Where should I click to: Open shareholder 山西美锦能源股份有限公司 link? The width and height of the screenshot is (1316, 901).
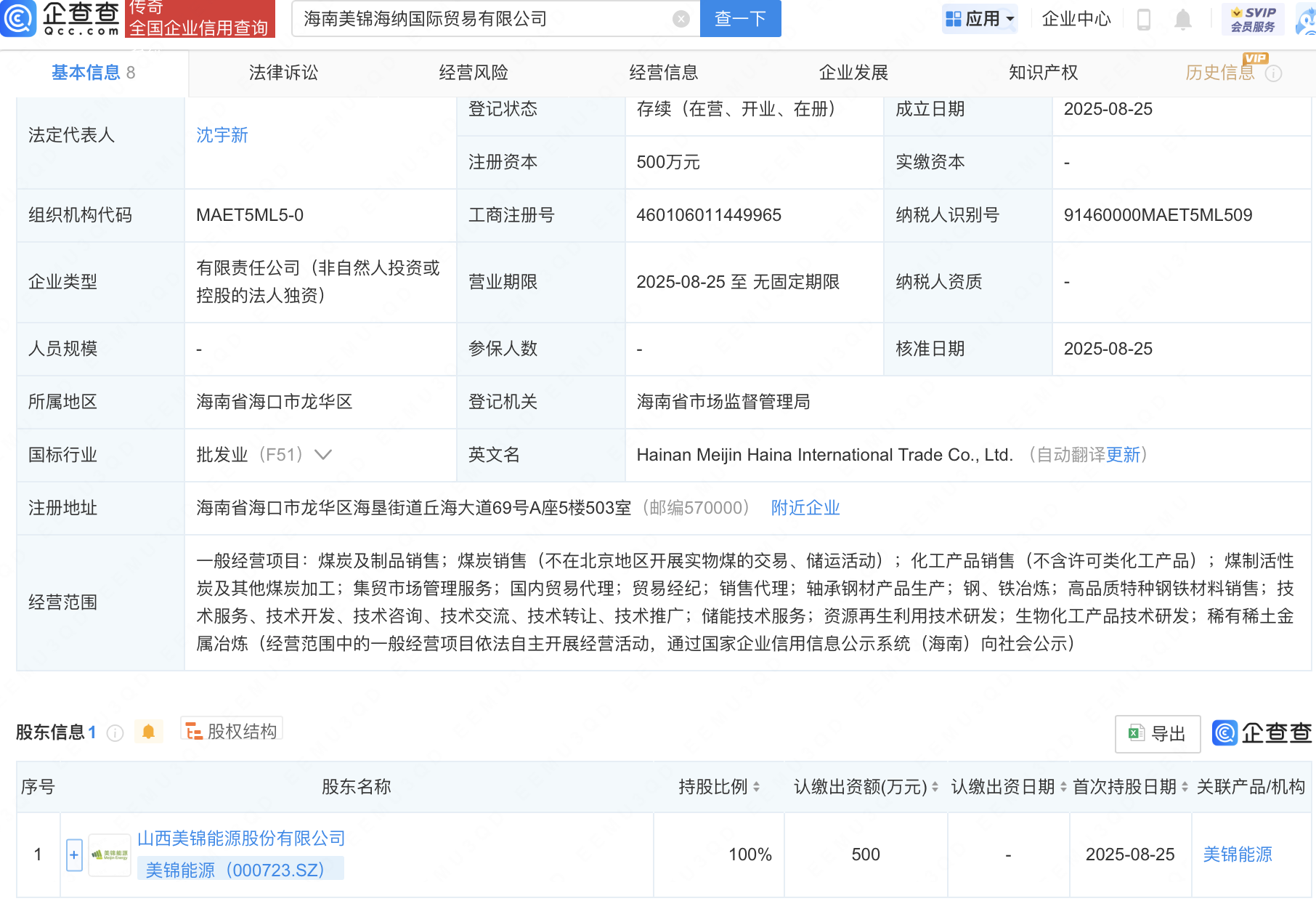tap(241, 839)
